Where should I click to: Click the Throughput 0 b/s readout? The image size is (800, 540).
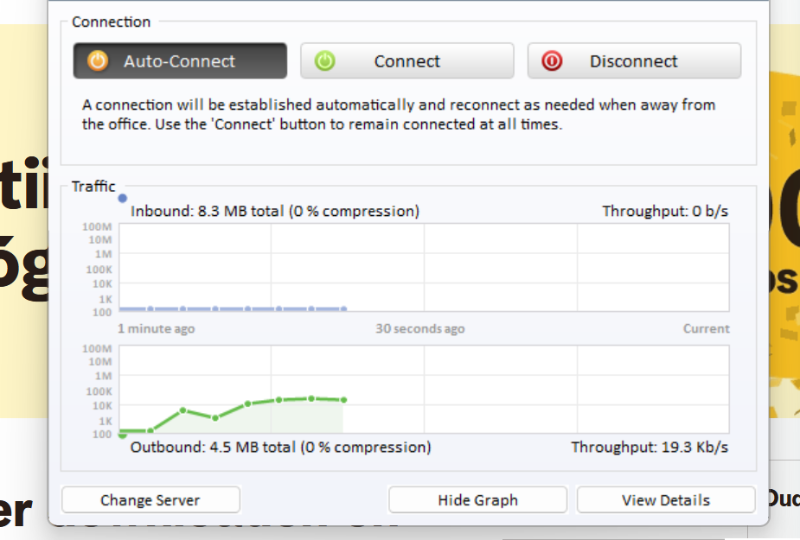click(665, 211)
